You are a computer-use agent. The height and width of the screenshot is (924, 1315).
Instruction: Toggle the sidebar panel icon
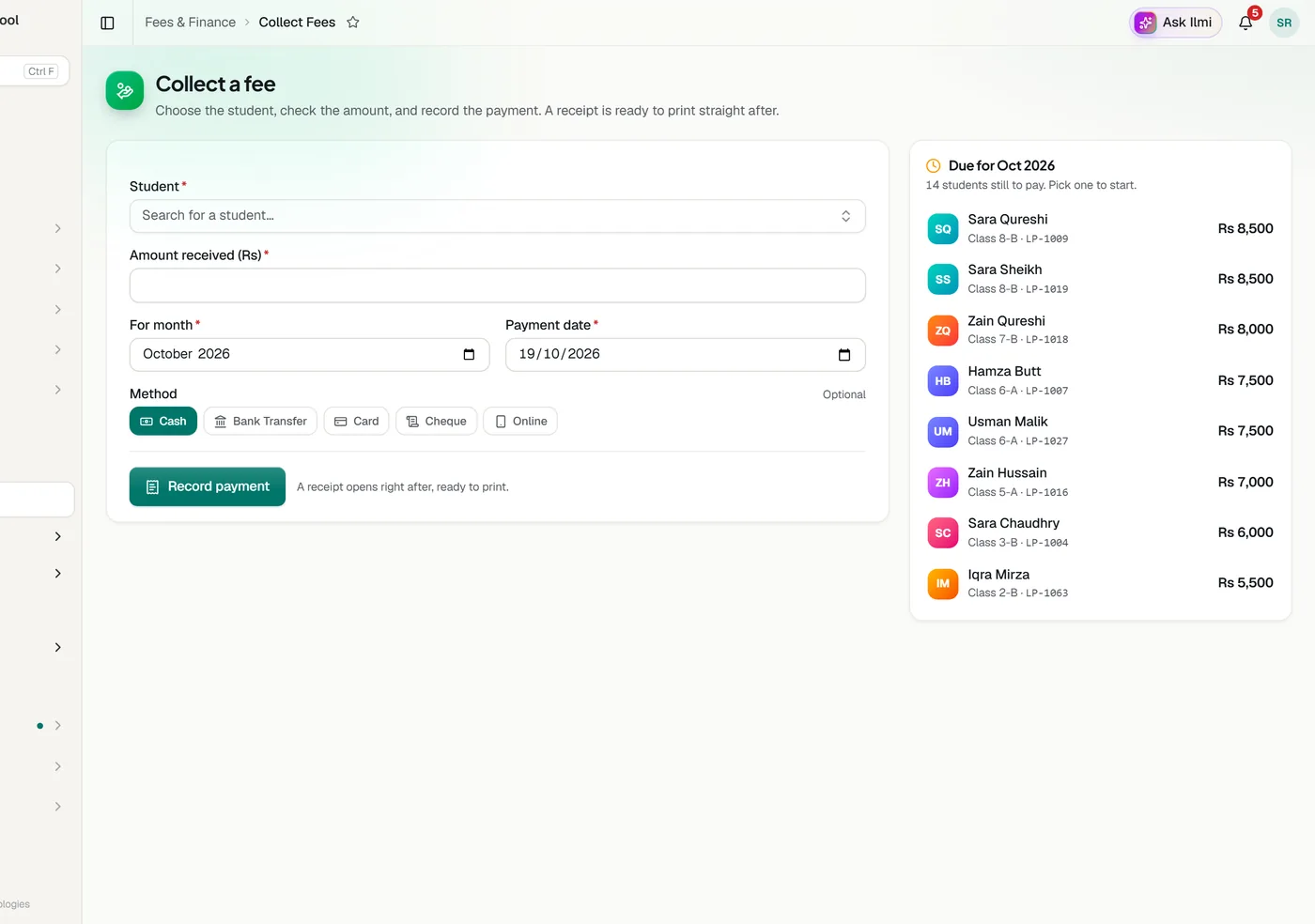coord(107,23)
